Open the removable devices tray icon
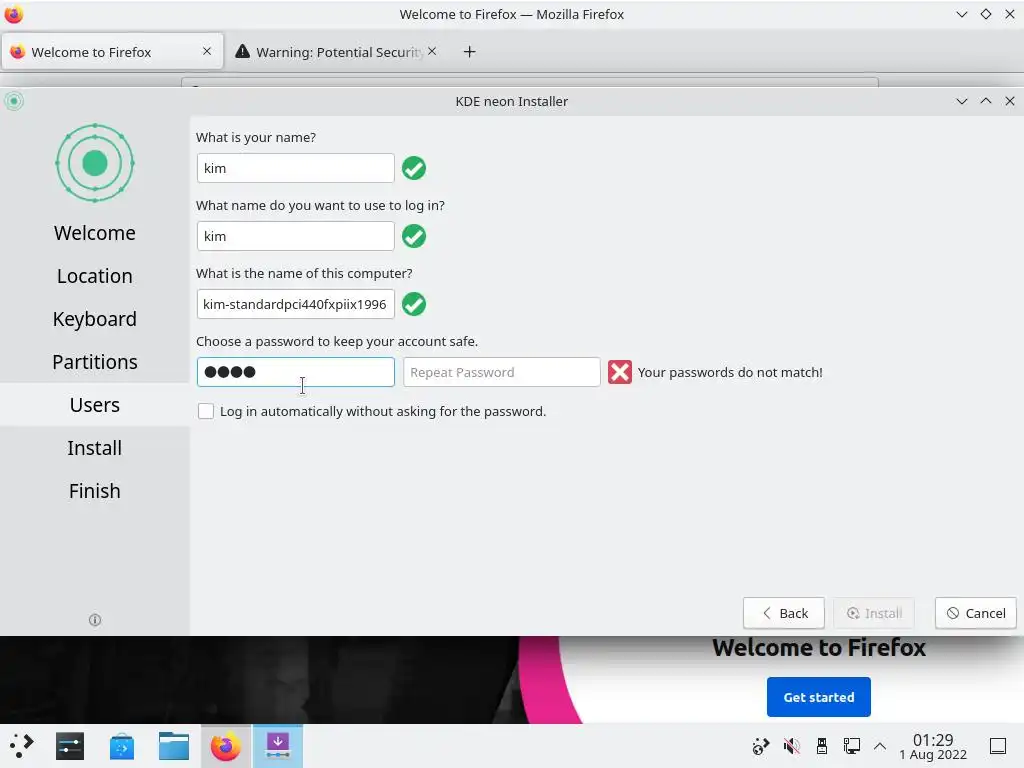This screenshot has height=768, width=1024. coord(822,746)
